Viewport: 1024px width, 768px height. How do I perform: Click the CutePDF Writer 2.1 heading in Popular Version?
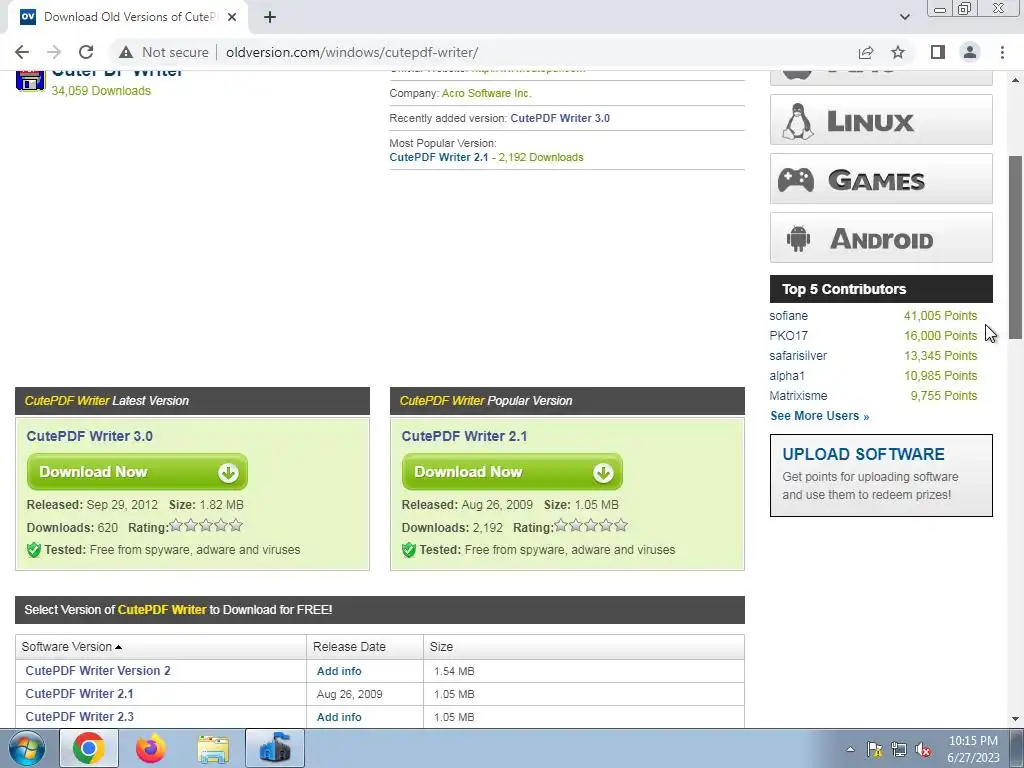464,436
